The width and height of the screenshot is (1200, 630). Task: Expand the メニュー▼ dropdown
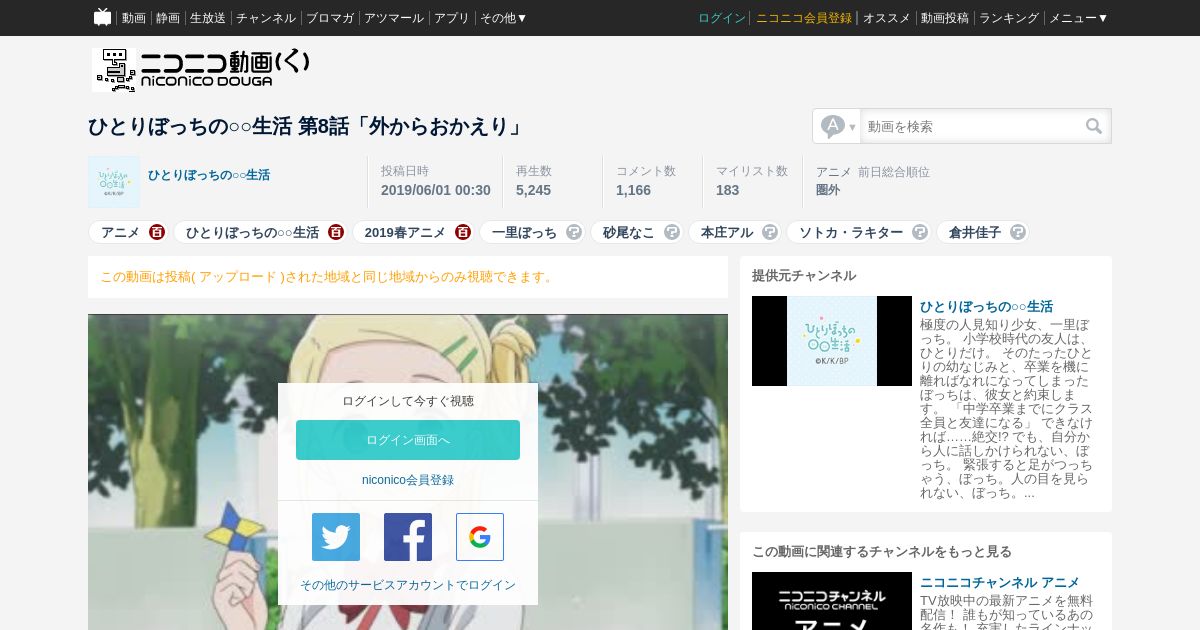1078,18
